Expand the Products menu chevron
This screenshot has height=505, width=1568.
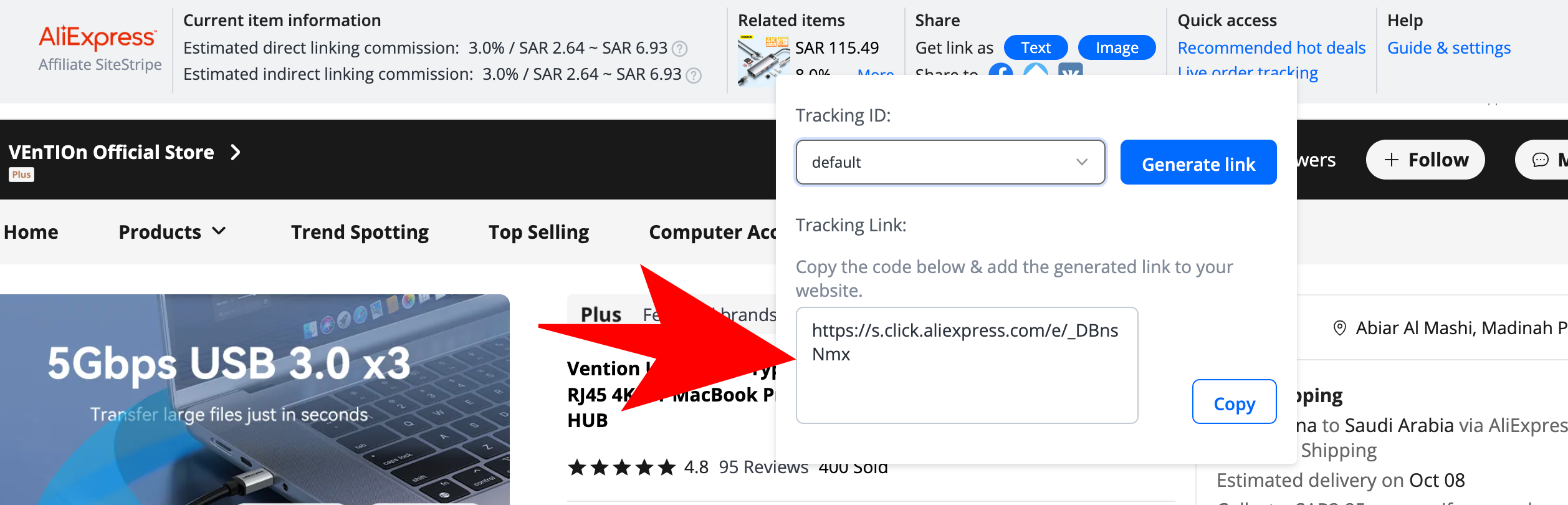[219, 231]
